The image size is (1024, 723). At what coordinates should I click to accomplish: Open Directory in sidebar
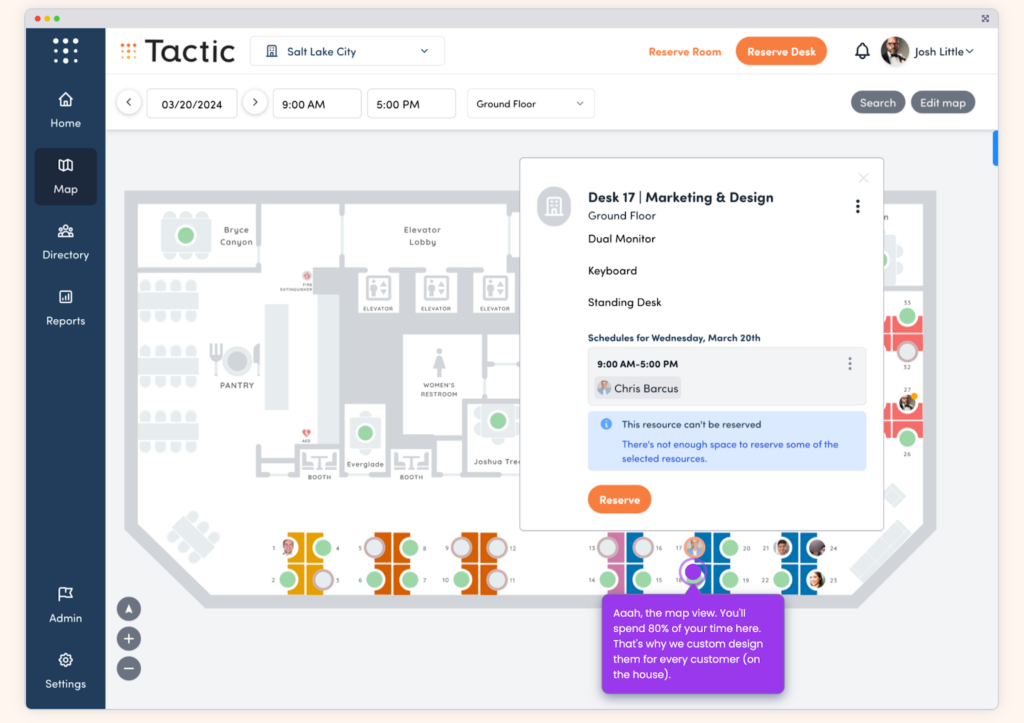point(65,242)
